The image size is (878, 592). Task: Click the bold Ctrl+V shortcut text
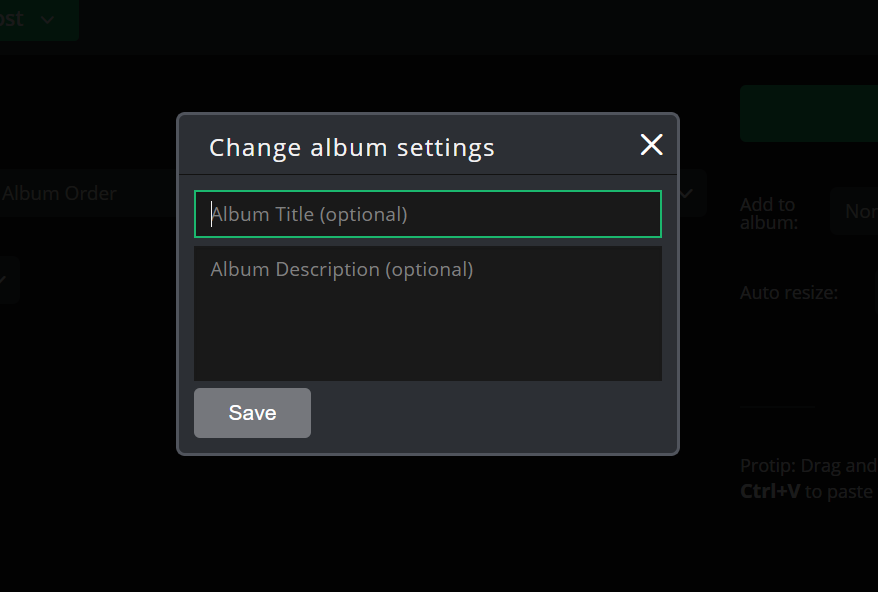(x=769, y=491)
